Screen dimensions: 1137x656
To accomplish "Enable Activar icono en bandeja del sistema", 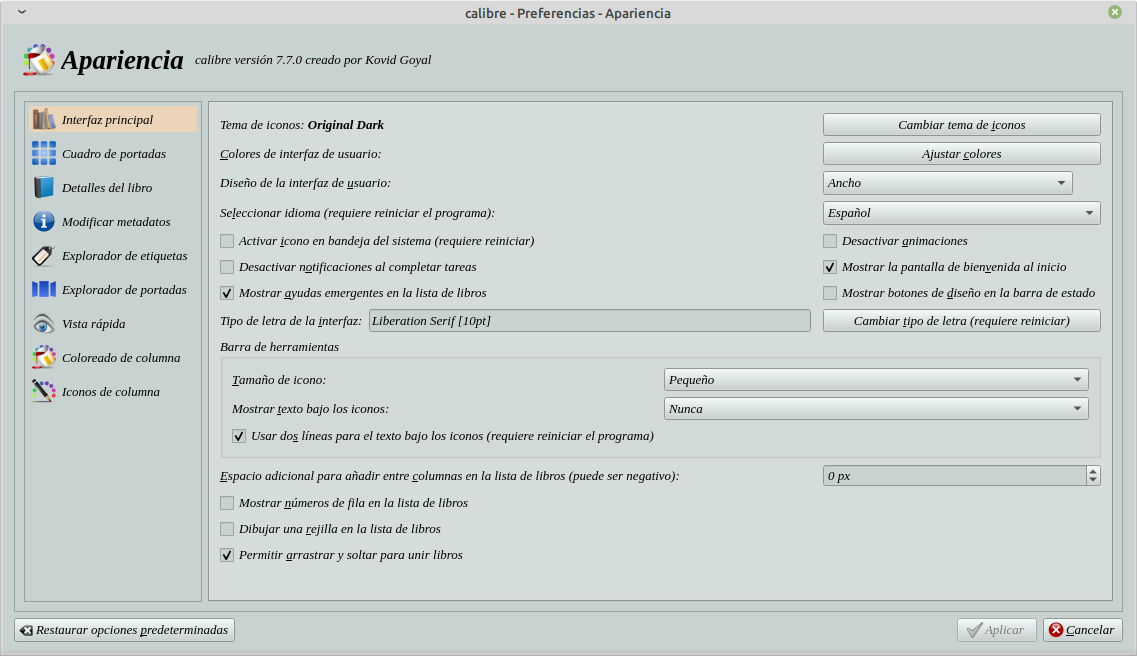I will pyautogui.click(x=227, y=241).
